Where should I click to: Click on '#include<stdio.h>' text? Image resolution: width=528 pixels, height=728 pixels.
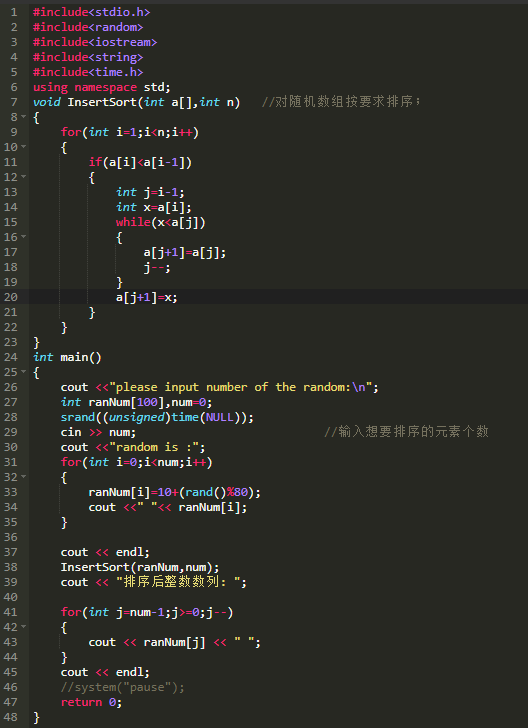(91, 12)
